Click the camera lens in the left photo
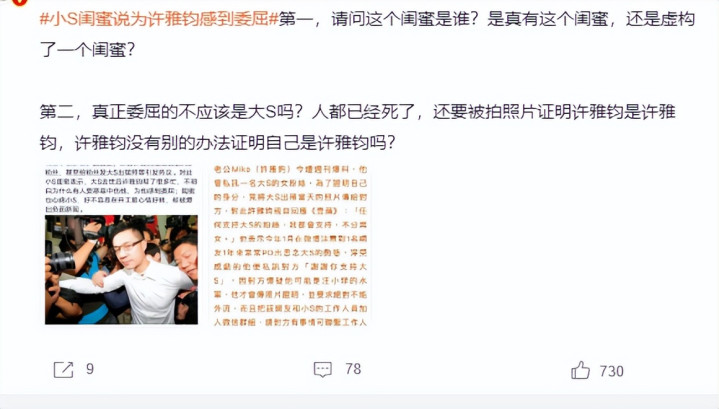Screen dimensions: 719x409 click(x=61, y=262)
